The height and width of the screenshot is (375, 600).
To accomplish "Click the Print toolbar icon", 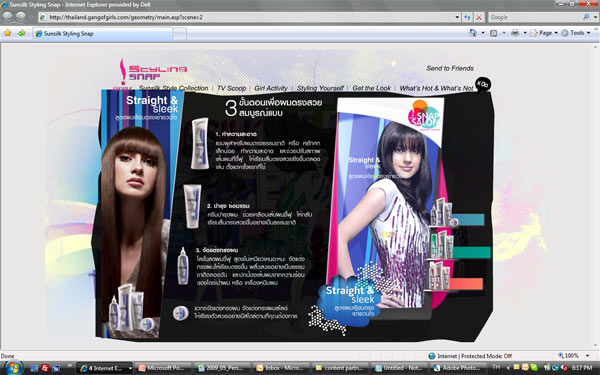I will pyautogui.click(x=515, y=33).
